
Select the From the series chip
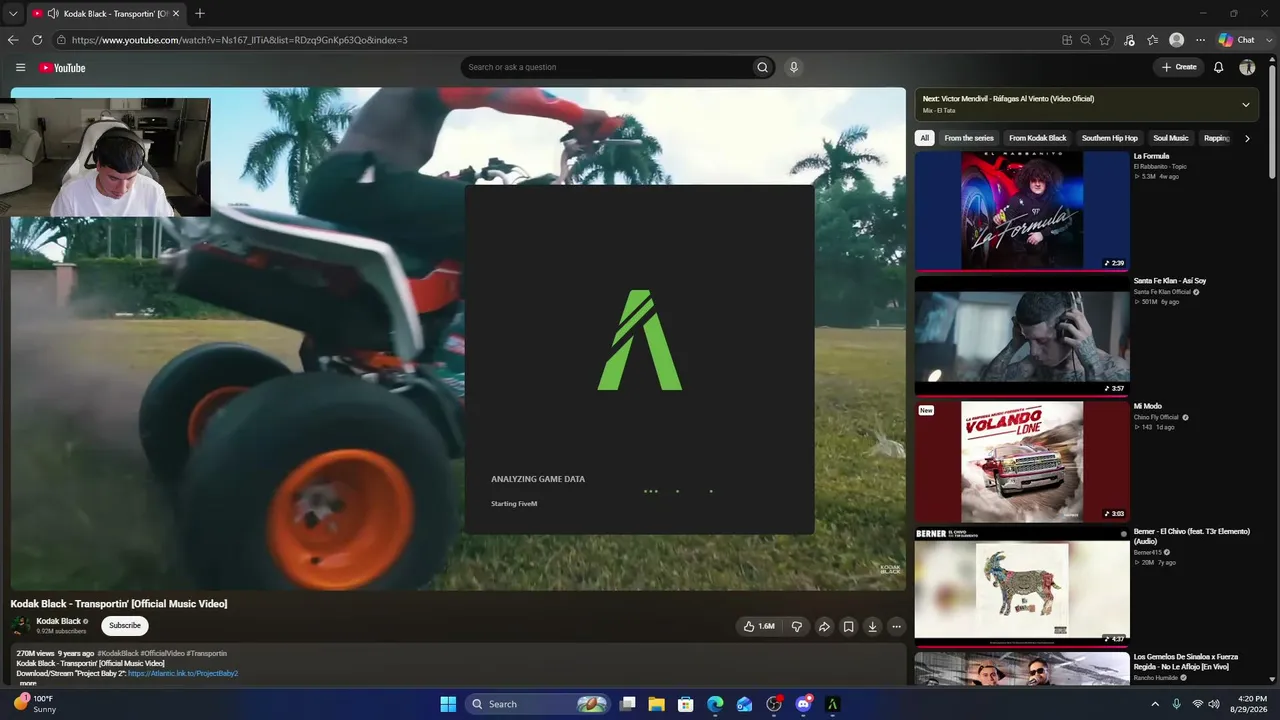click(x=969, y=138)
